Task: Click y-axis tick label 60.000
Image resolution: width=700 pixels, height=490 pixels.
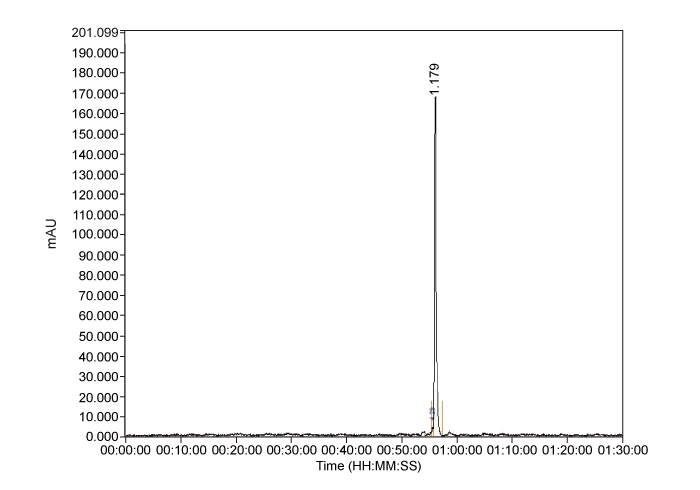Action: (99, 316)
